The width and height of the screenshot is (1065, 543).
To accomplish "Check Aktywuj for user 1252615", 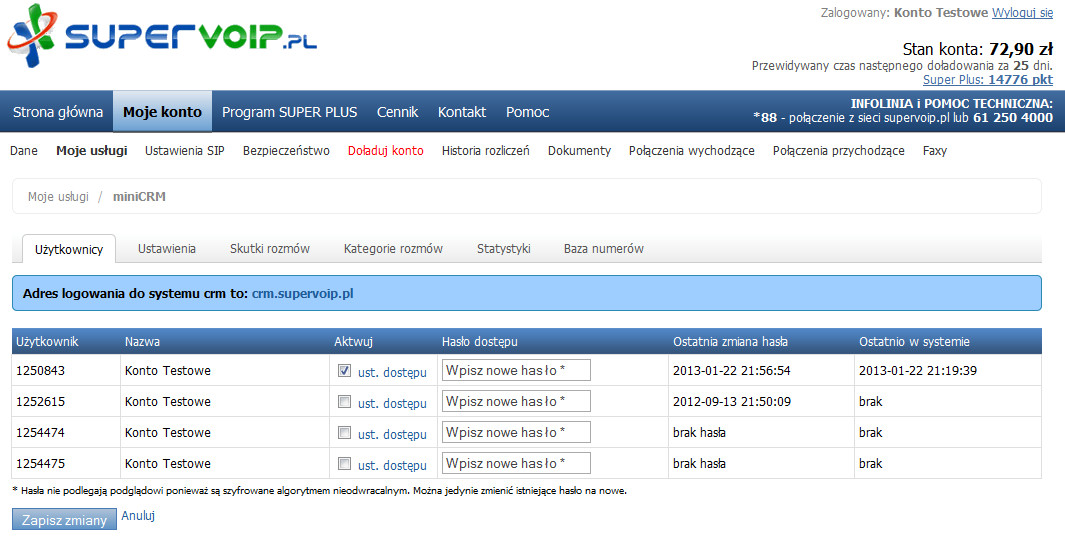I will [x=344, y=402].
